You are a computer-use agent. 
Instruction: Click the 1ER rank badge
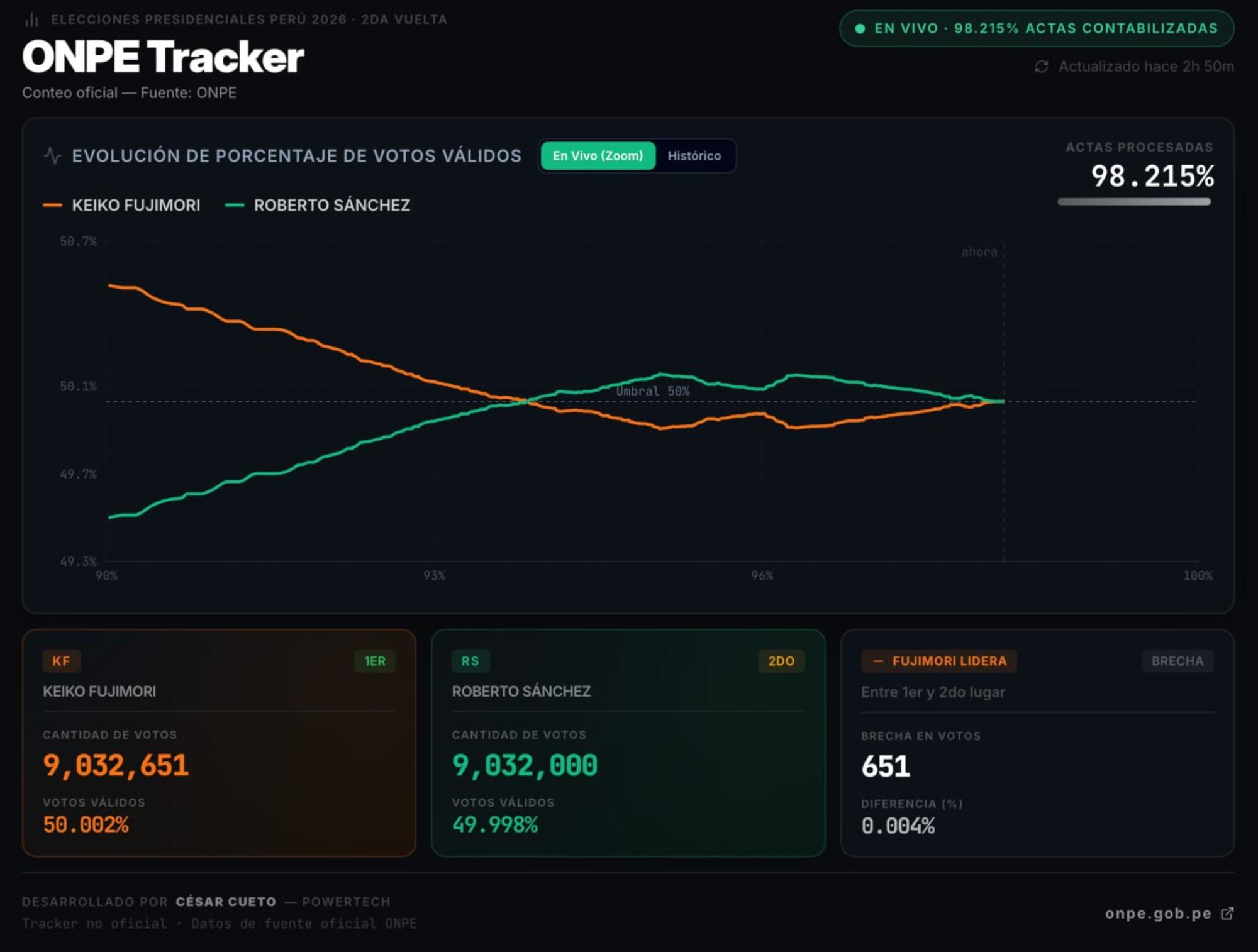375,661
